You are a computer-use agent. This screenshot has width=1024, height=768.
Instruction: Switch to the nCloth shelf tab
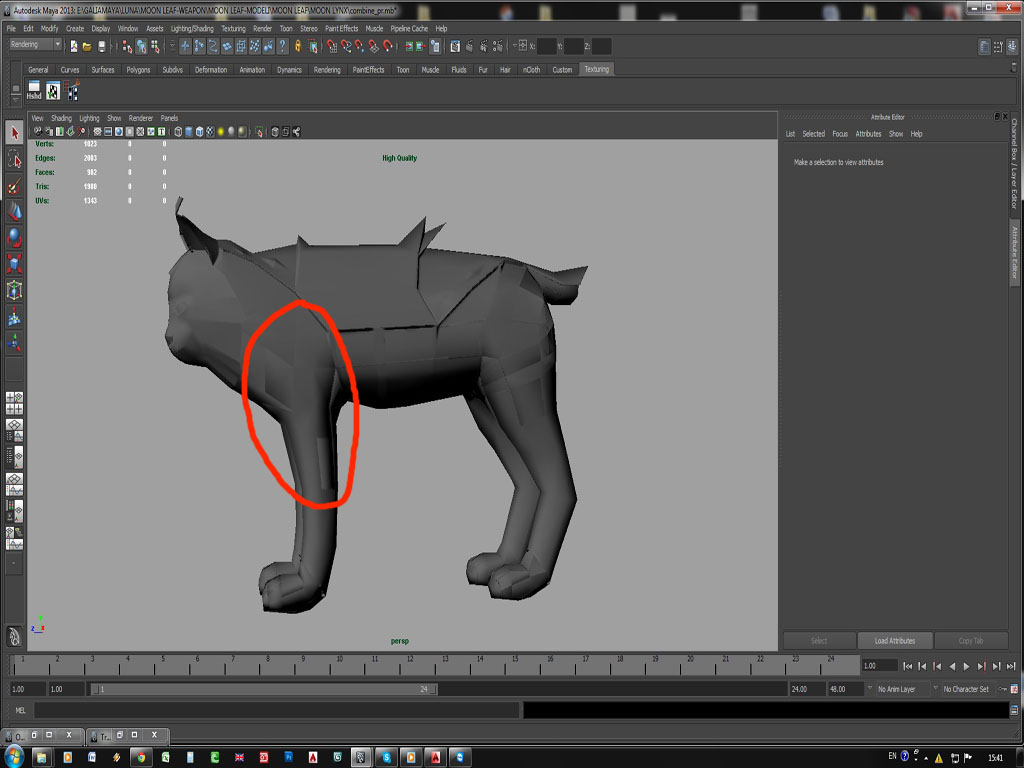(x=532, y=69)
